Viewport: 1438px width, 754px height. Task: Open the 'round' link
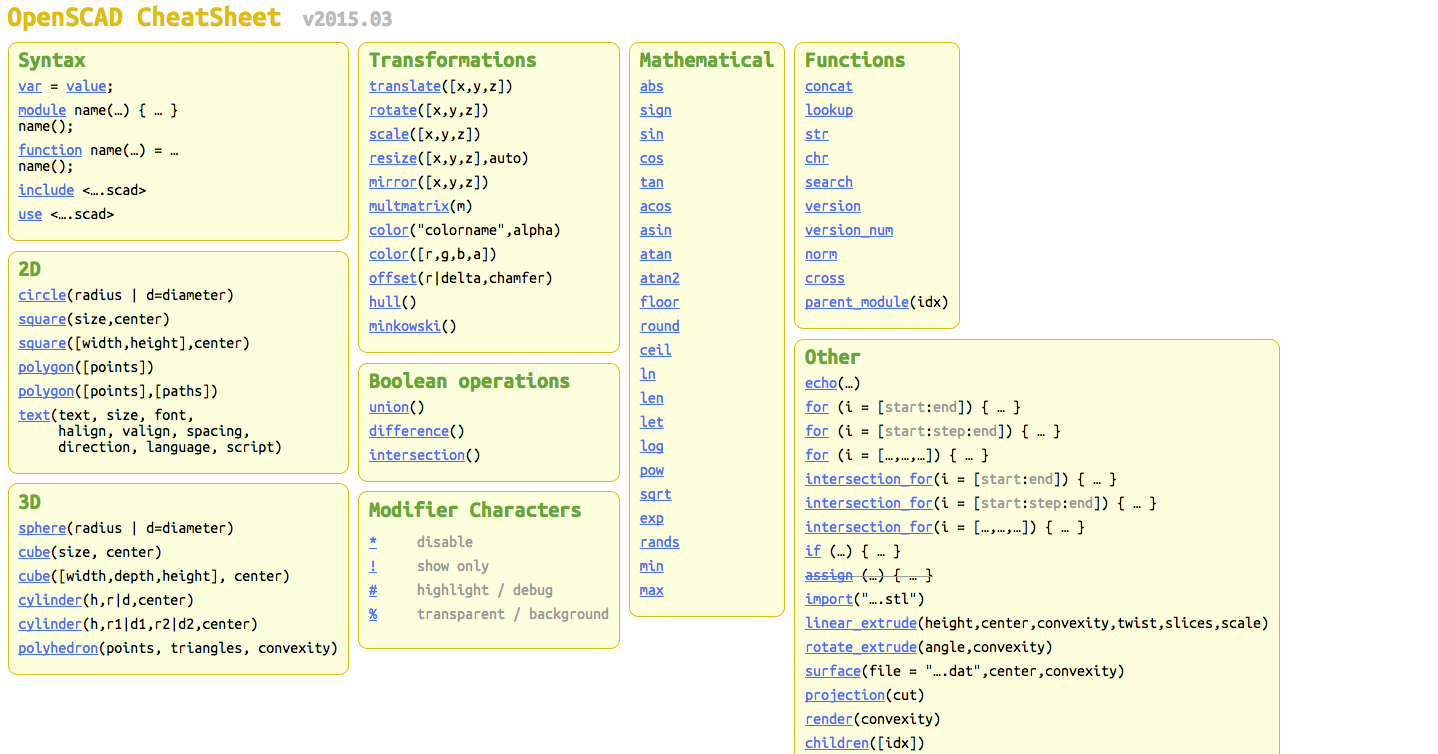click(660, 326)
